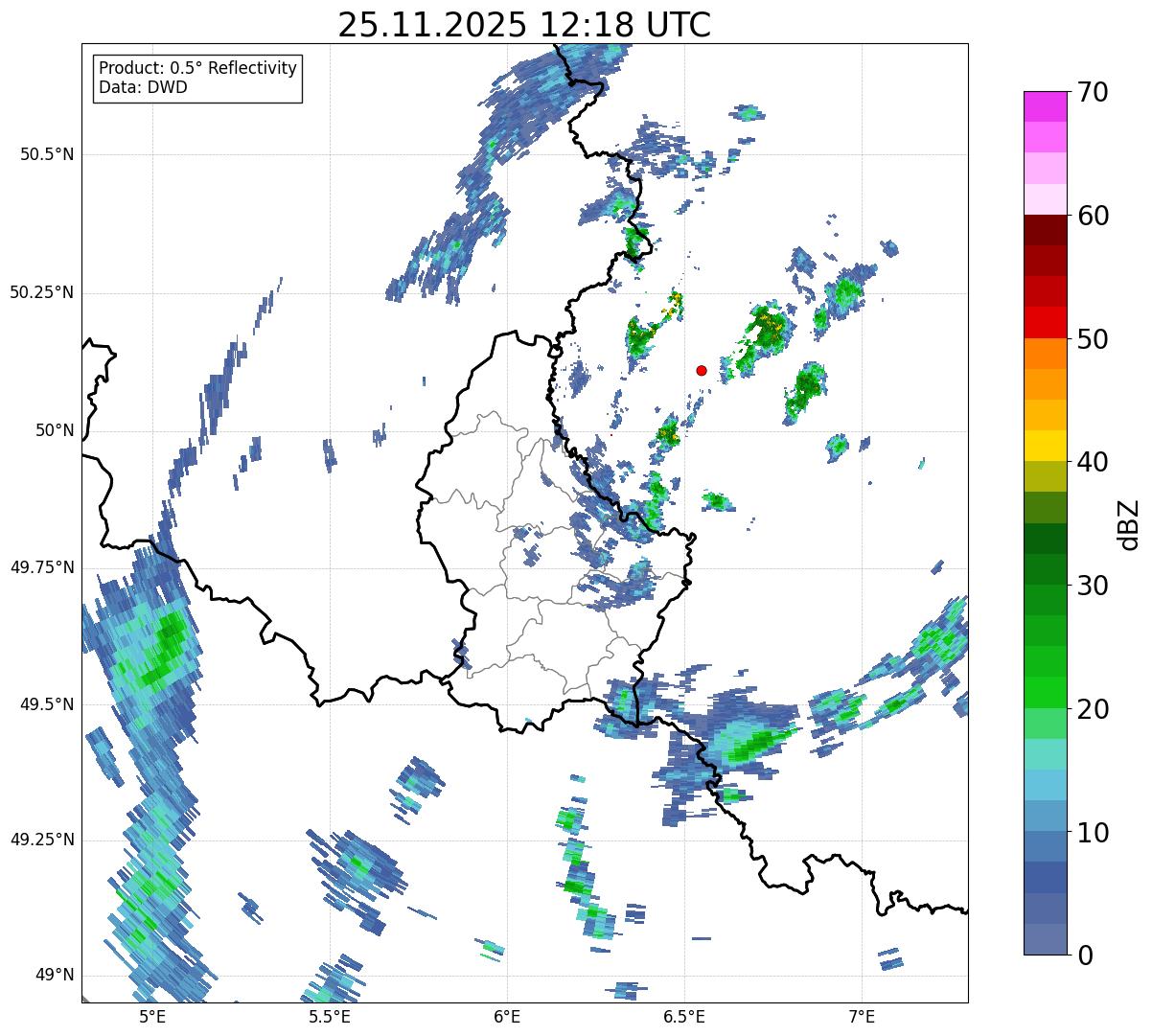Click the Product: 0.5° Reflectivity label
This screenshot has width=1152, height=1036.
click(x=197, y=69)
